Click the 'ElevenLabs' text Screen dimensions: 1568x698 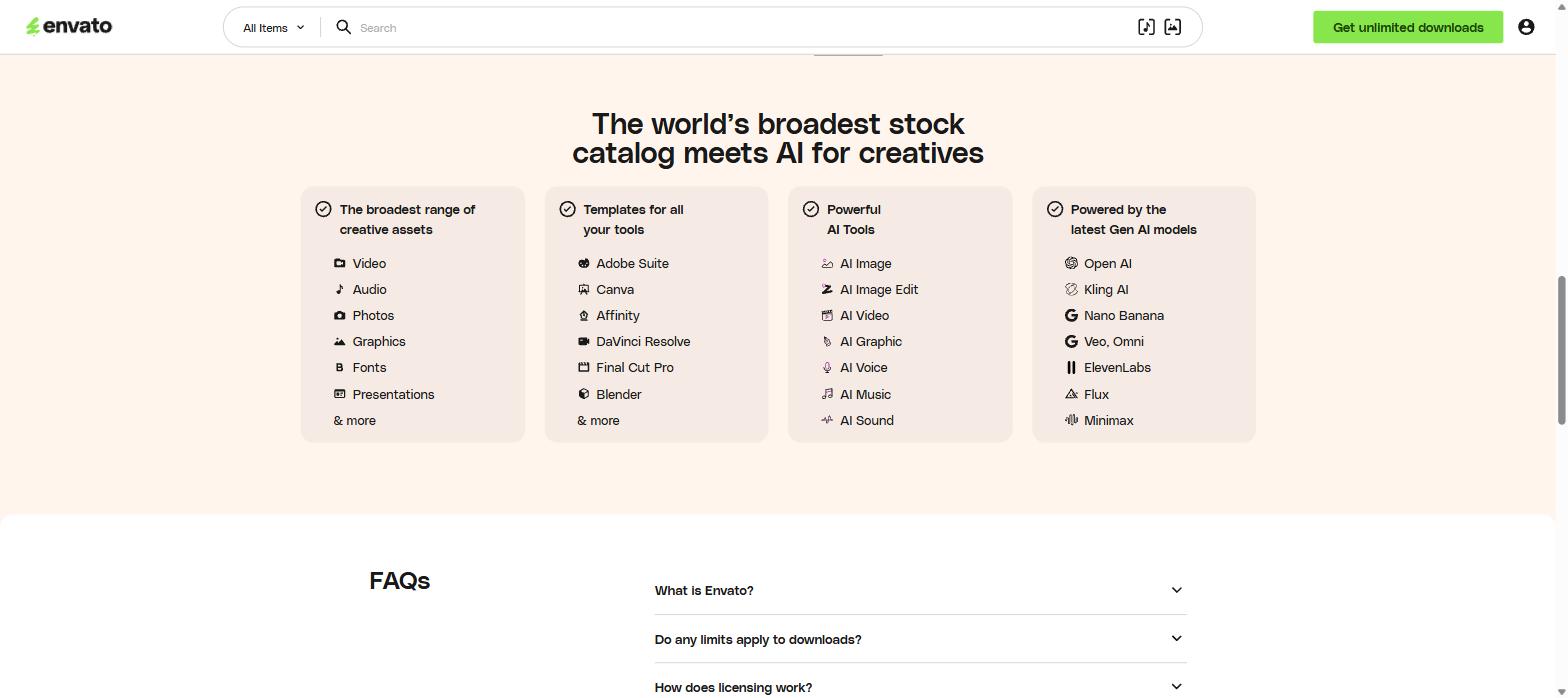click(x=1117, y=367)
